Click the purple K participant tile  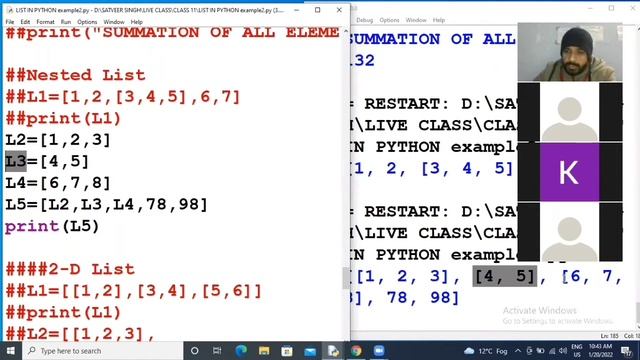pyautogui.click(x=569, y=172)
